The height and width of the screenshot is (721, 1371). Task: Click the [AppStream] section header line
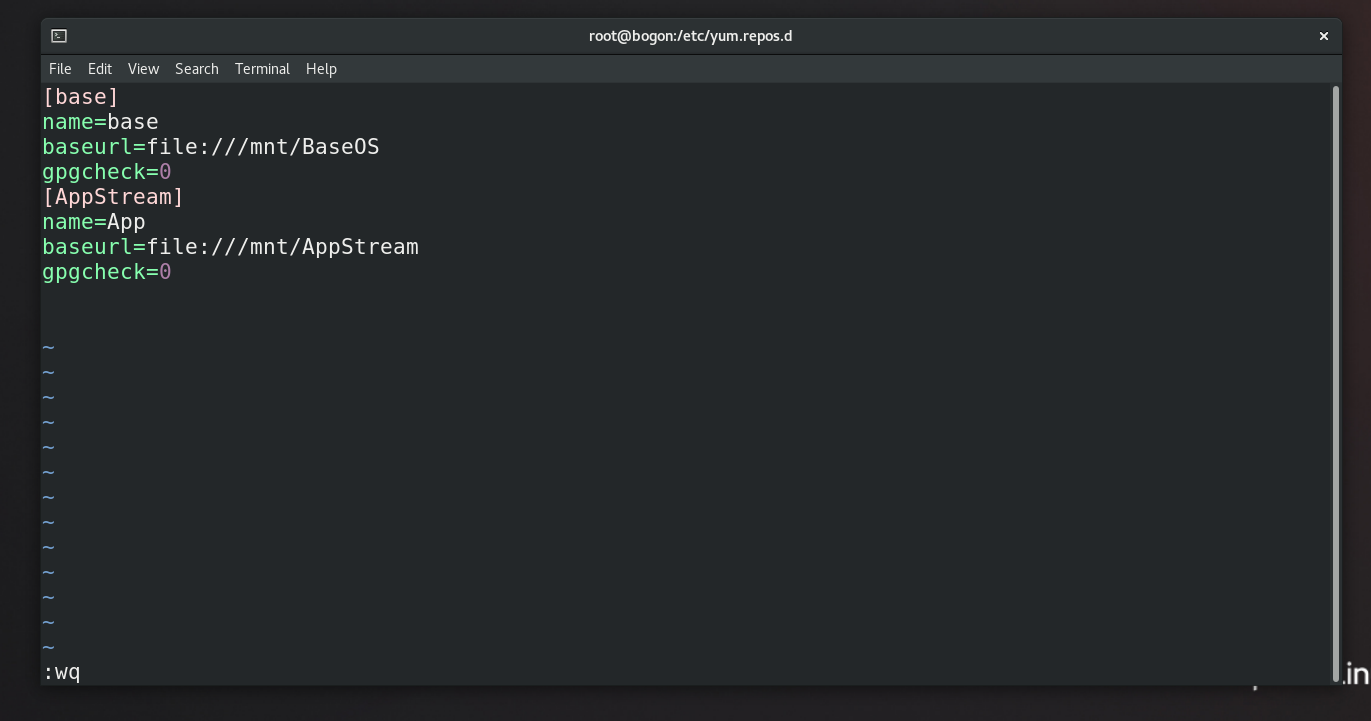[x=113, y=196]
